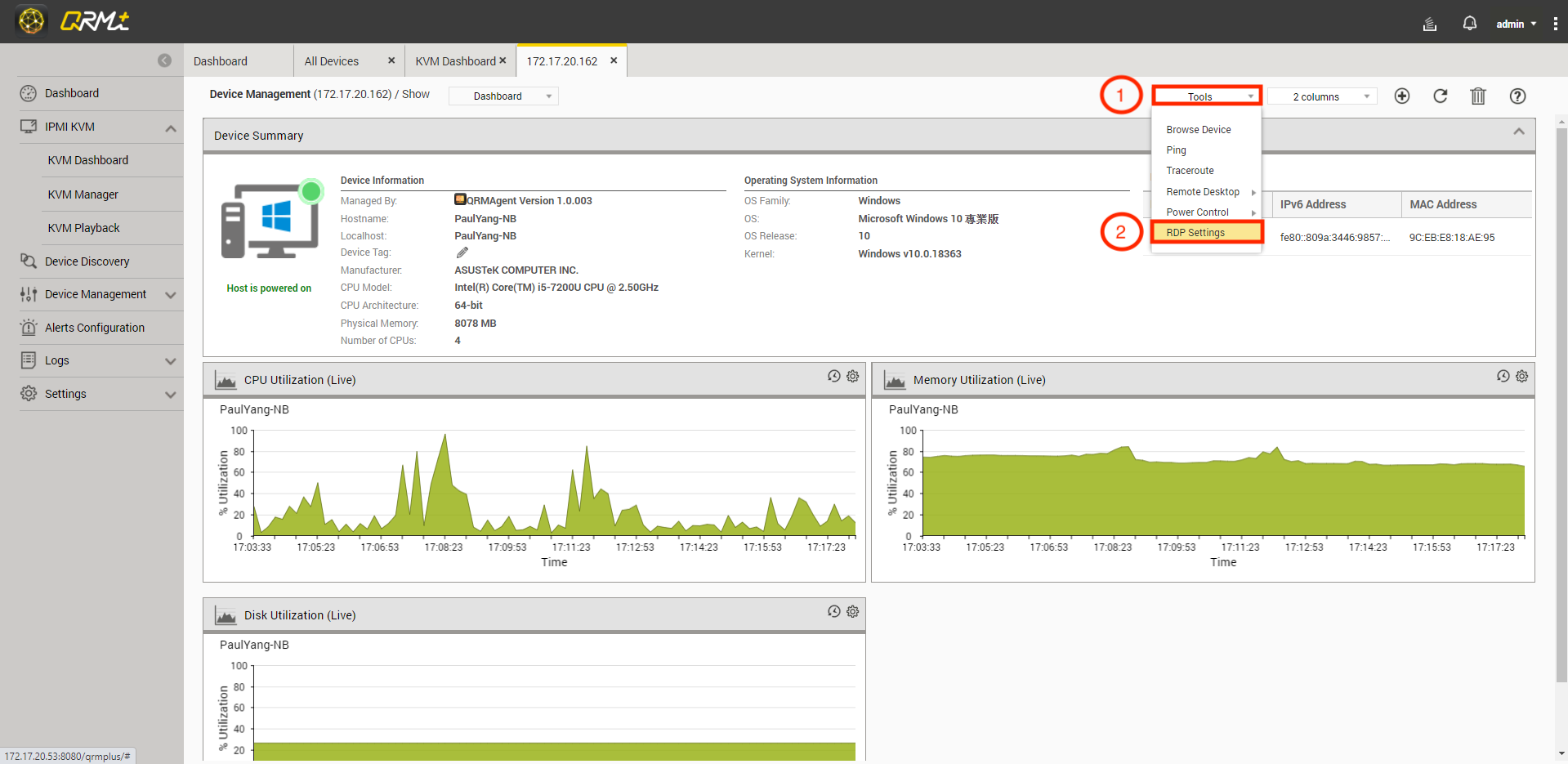Edit the Device Tag pencil icon
Screen dimensions: 1568x764
(x=462, y=252)
